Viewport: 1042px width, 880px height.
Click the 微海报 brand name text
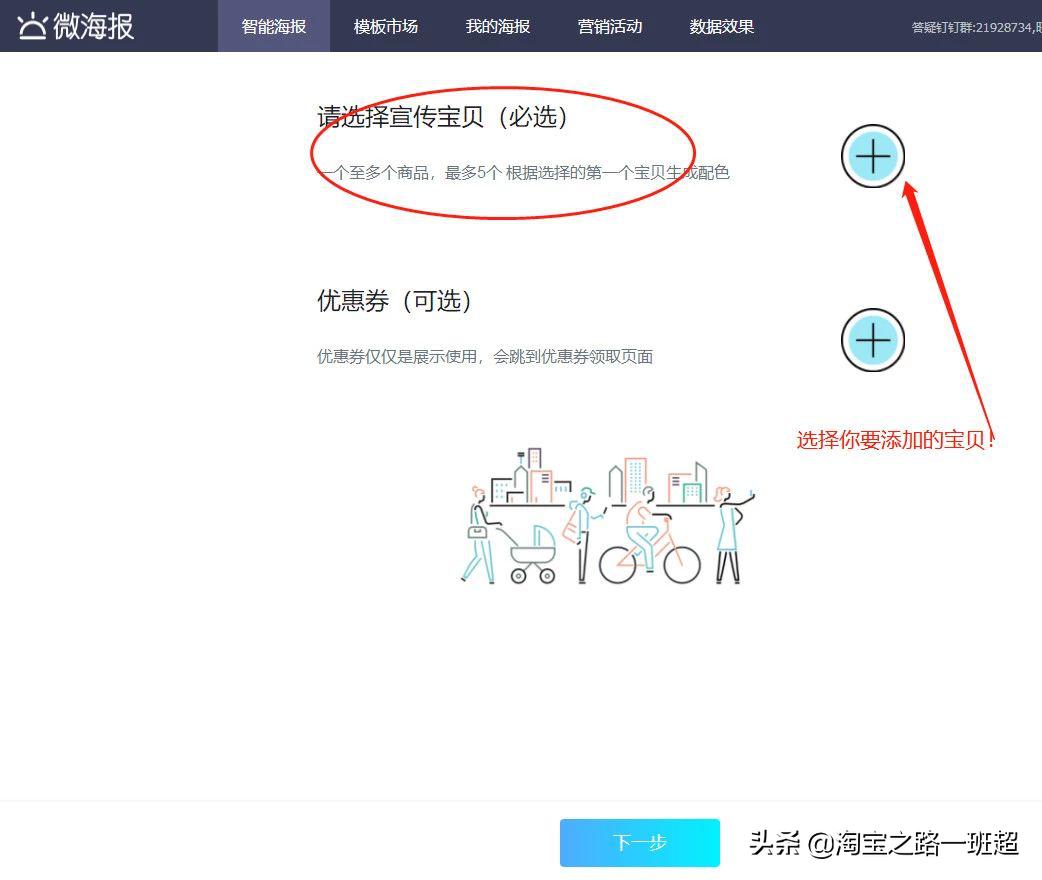coord(95,24)
